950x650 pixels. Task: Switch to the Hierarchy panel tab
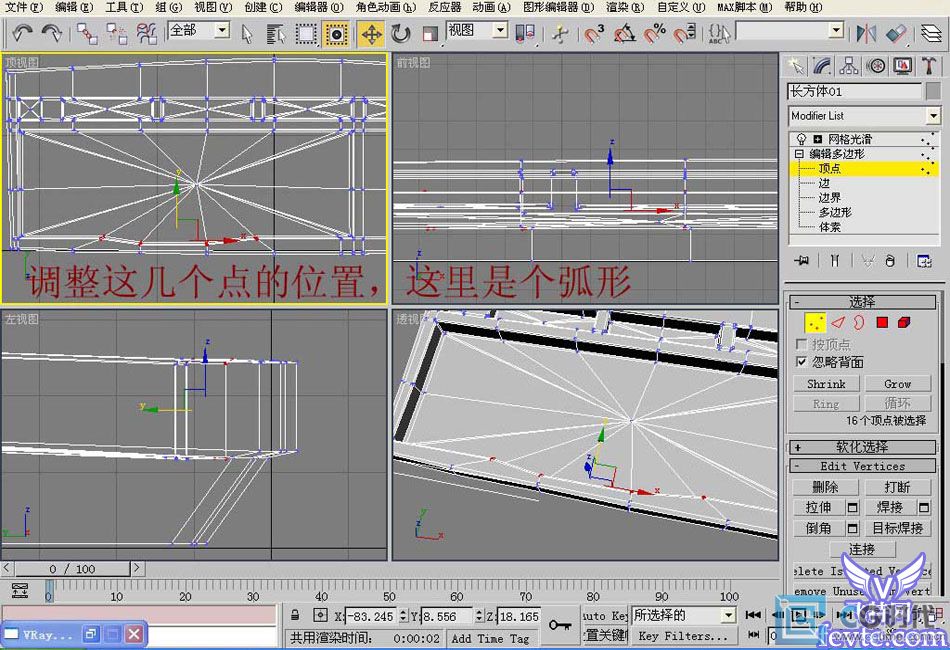click(x=849, y=65)
